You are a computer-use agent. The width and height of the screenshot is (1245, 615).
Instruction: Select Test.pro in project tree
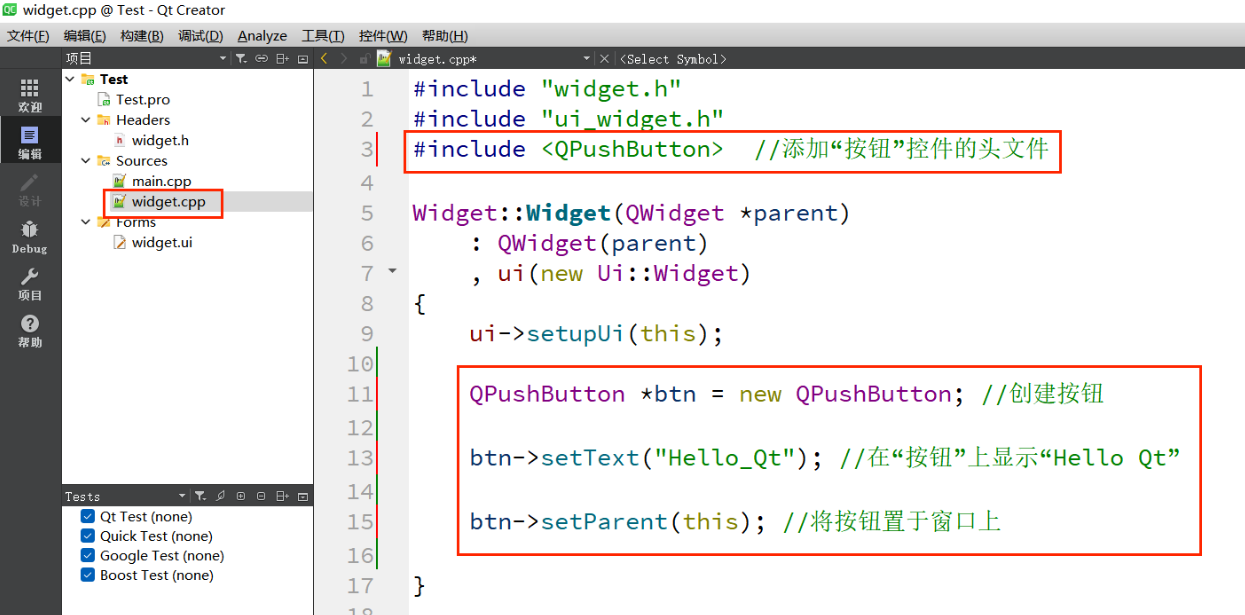[143, 100]
